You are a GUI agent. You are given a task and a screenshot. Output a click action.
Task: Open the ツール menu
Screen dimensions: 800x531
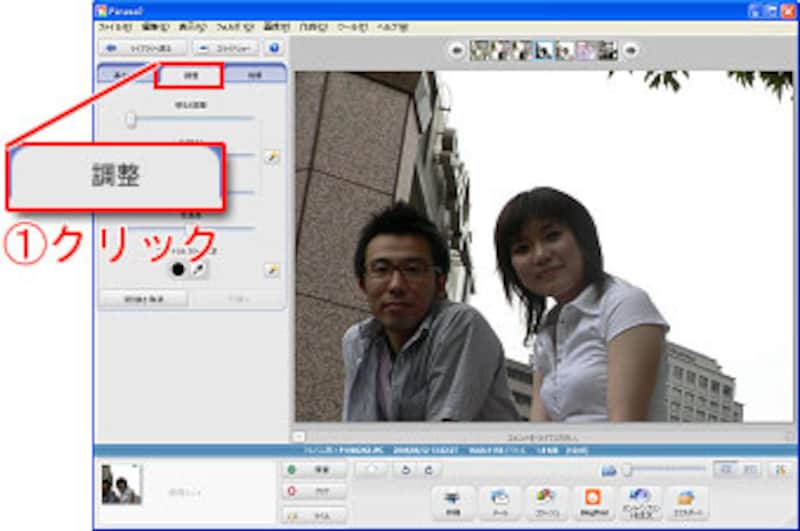pyautogui.click(x=352, y=27)
